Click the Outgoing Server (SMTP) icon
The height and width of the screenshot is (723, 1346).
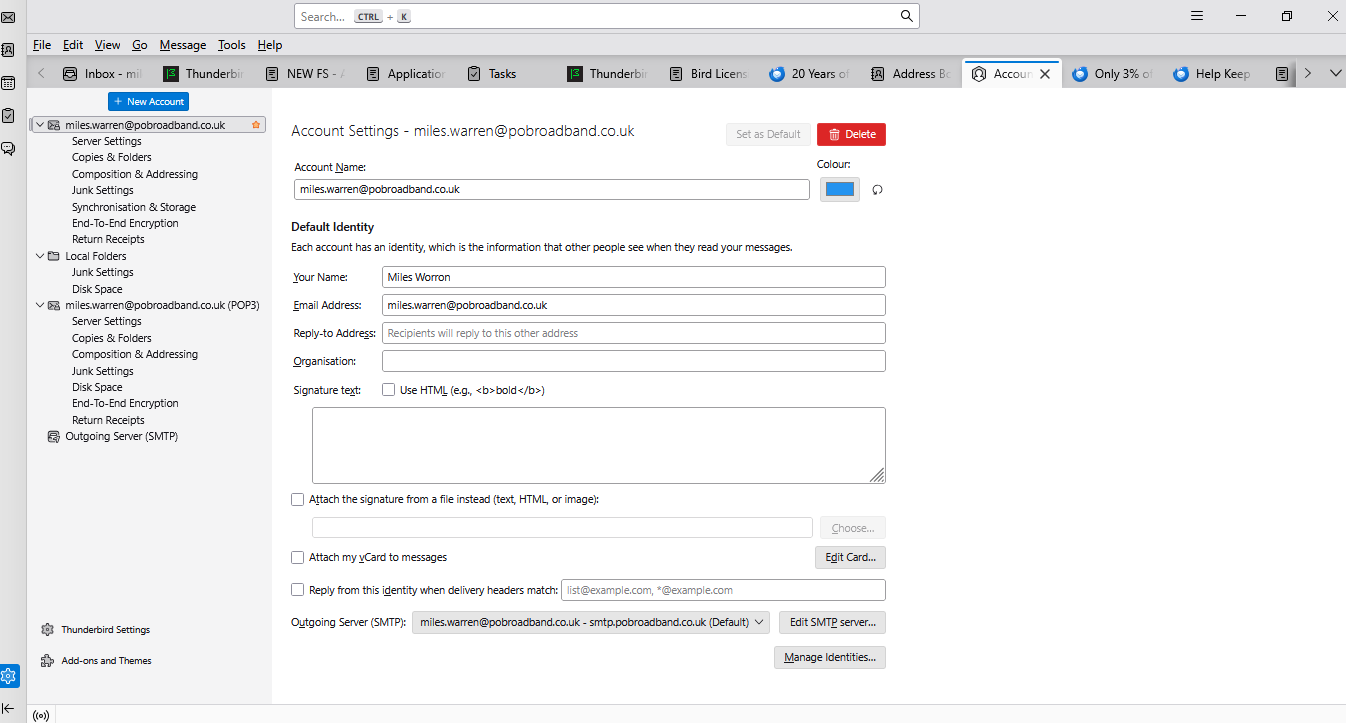click(x=54, y=437)
